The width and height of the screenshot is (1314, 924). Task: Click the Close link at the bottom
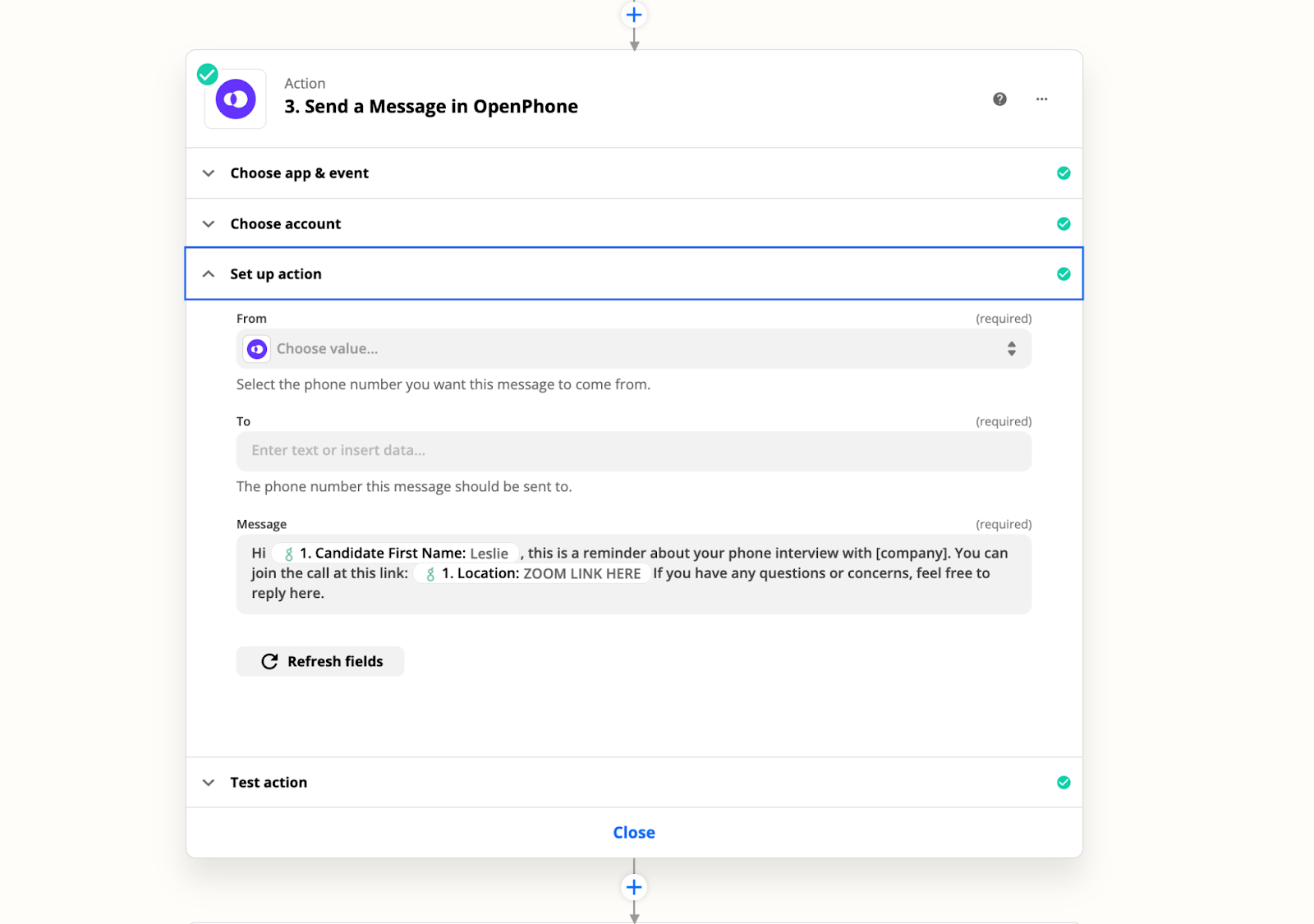tap(634, 833)
